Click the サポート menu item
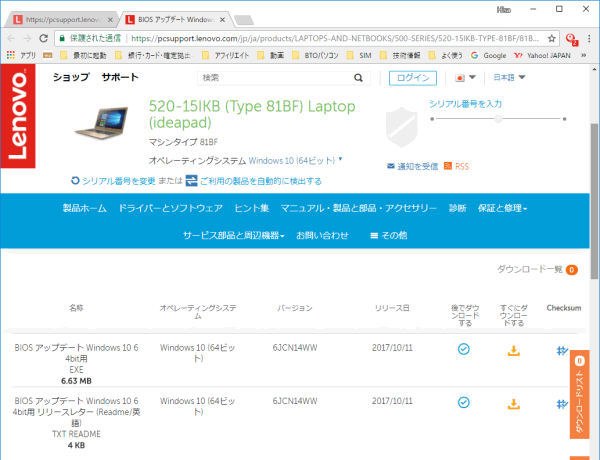Screen dimensions: 600x460 pos(120,77)
